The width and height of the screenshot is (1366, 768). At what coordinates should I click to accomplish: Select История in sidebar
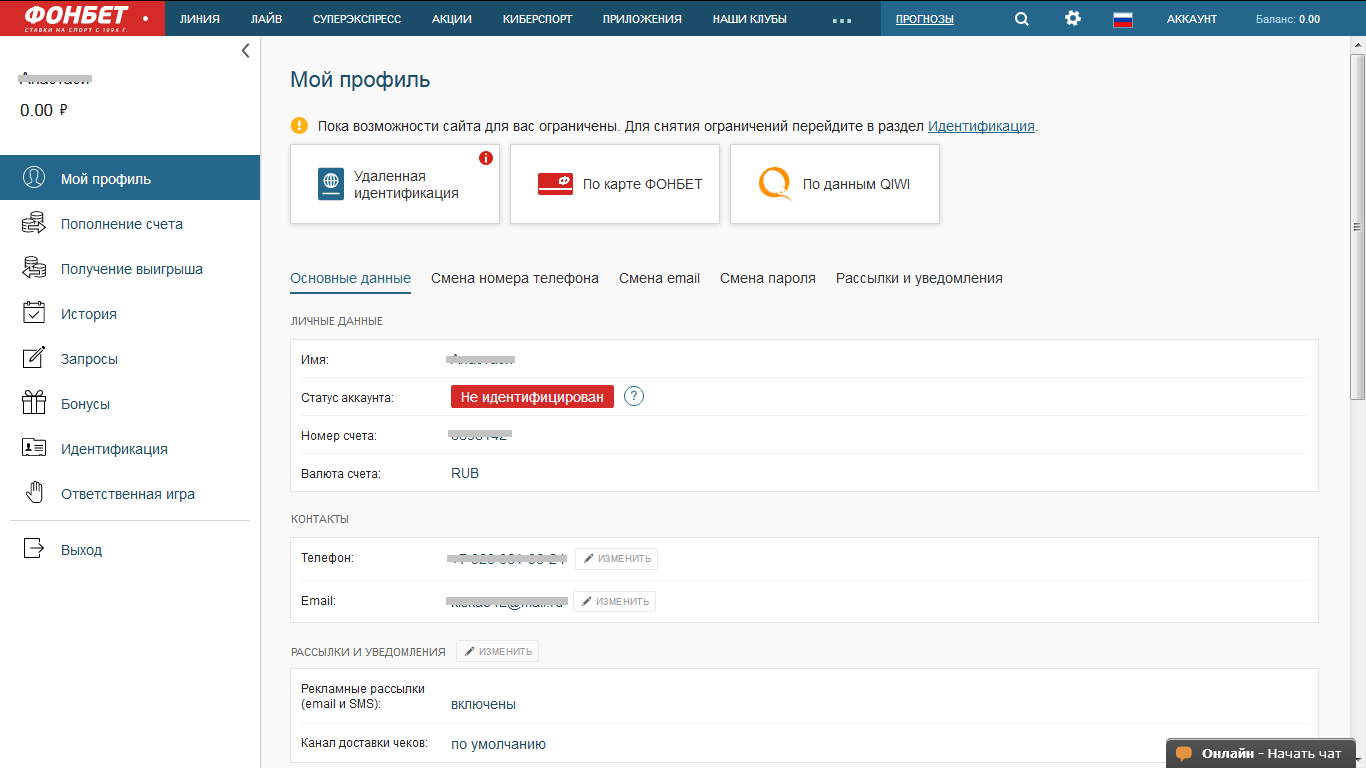[x=130, y=314]
